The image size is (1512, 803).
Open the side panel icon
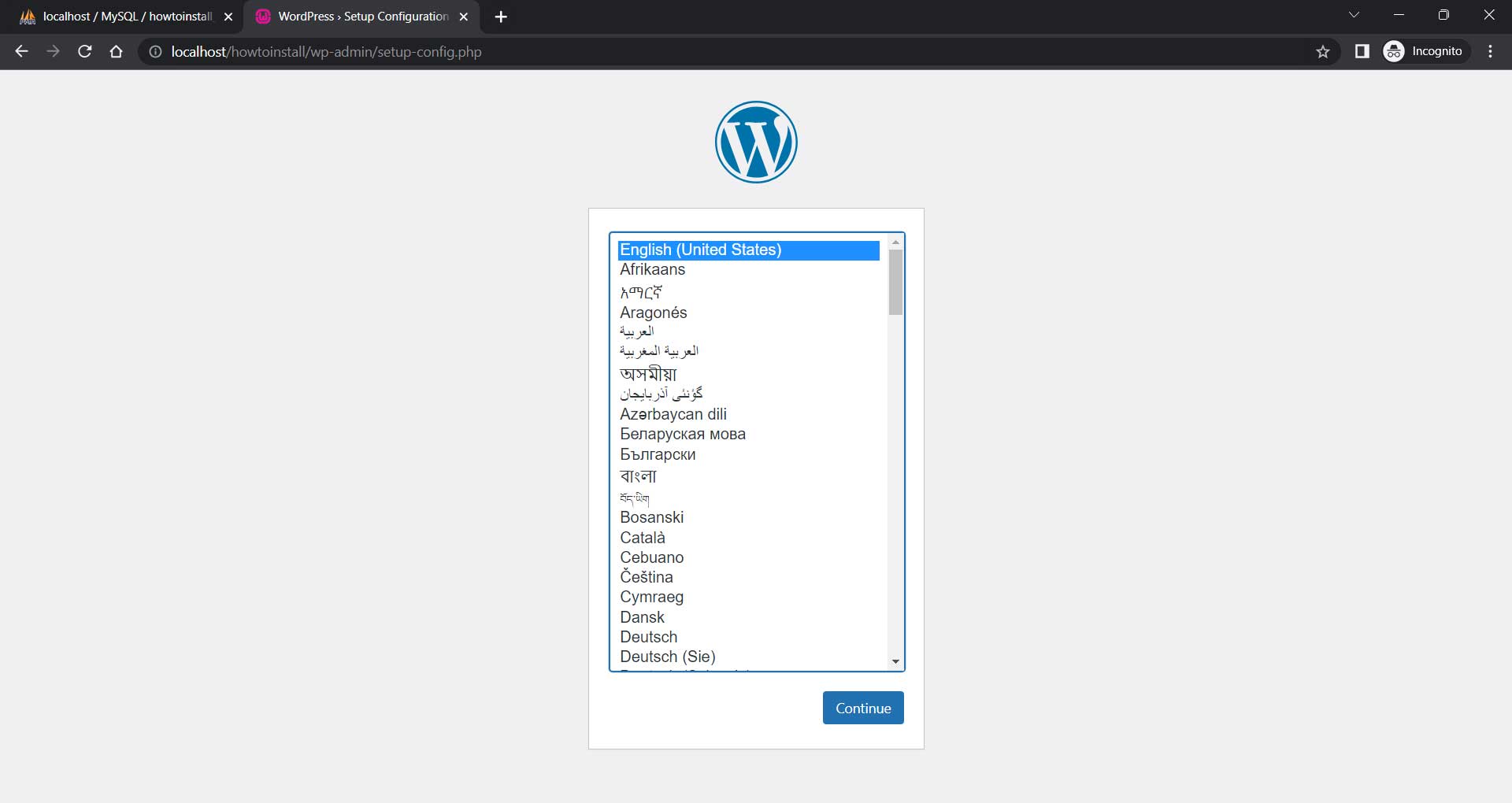coord(1362,51)
